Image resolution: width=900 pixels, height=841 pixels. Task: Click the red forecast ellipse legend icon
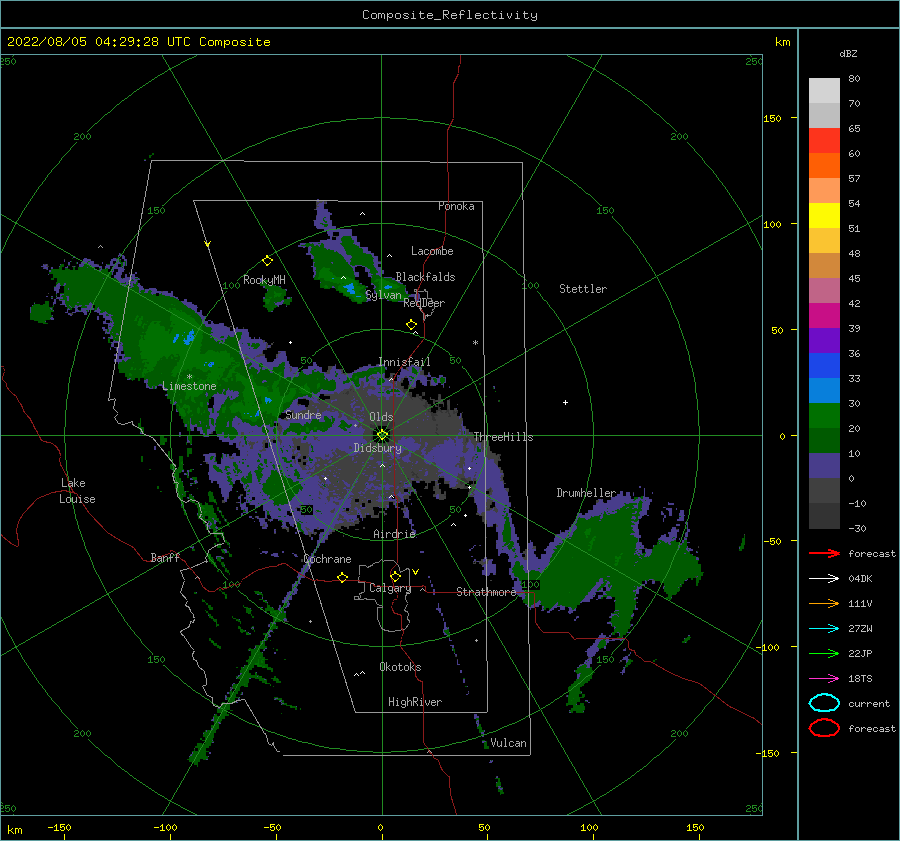[824, 728]
